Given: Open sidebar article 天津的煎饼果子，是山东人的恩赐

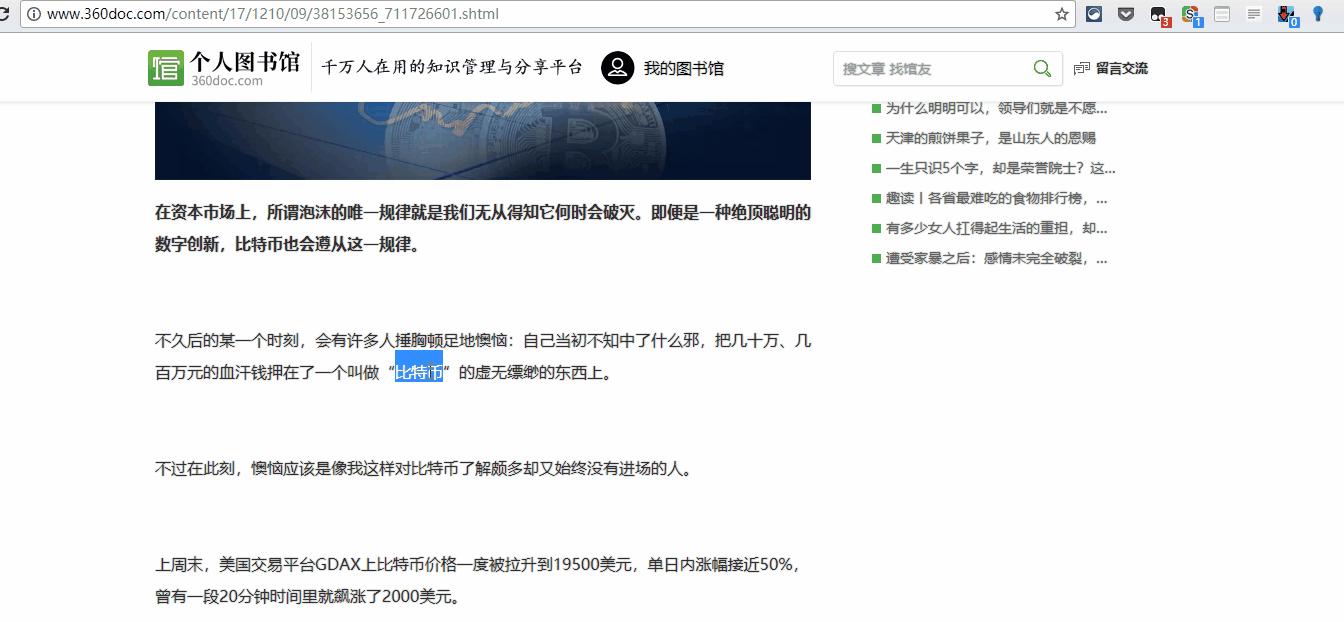Looking at the screenshot, I should pyautogui.click(x=990, y=138).
